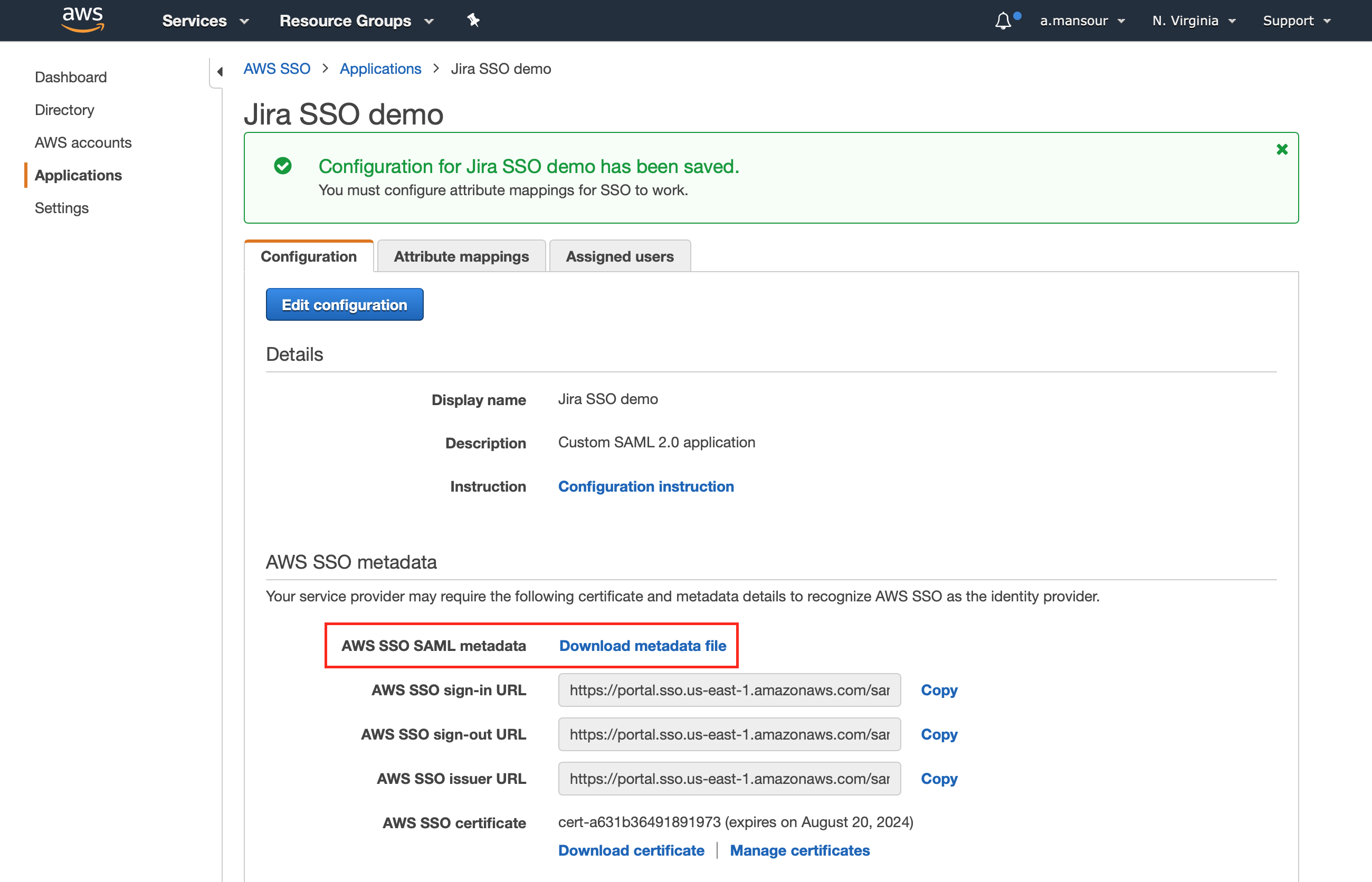
Task: Switch to the Attribute mappings tab
Action: click(x=461, y=256)
